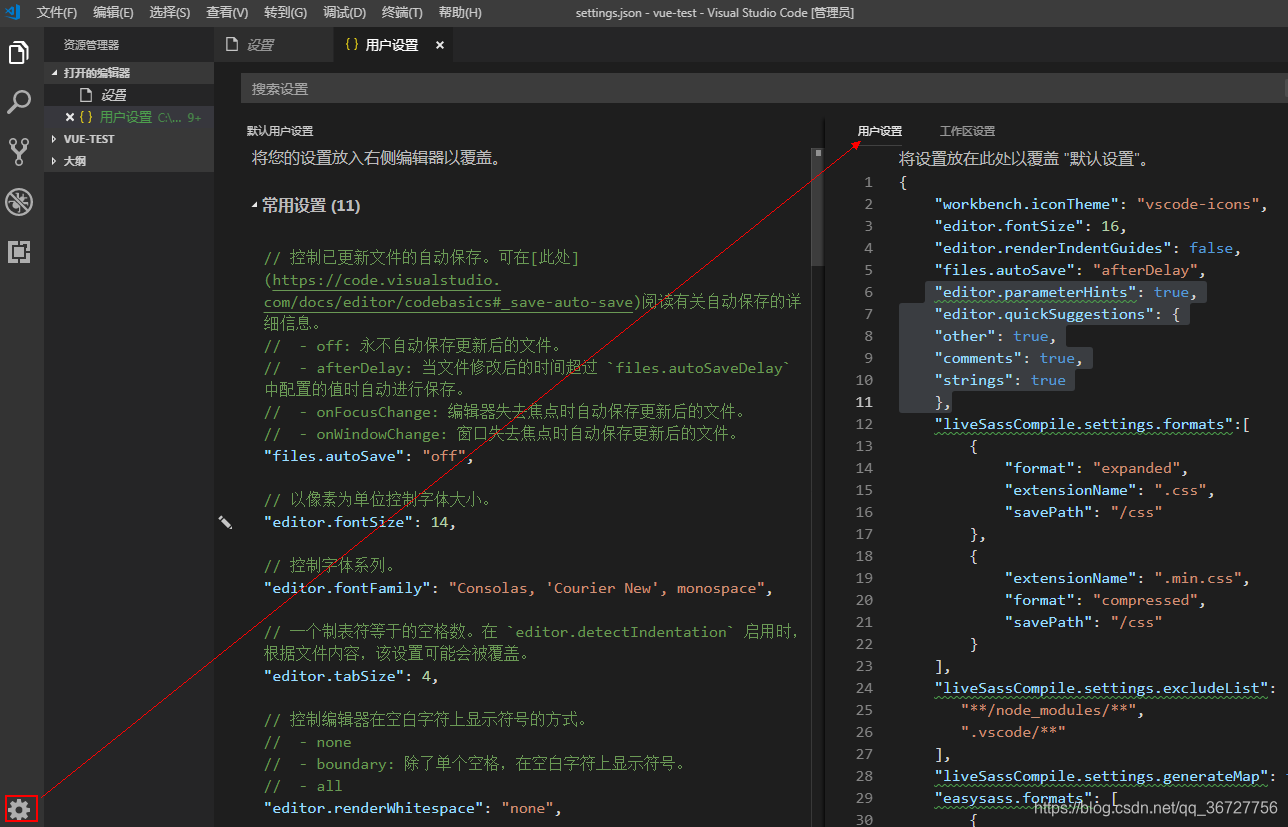
Task: Click "liveSassCompile.settings.formats" line
Action: pos(1092,424)
